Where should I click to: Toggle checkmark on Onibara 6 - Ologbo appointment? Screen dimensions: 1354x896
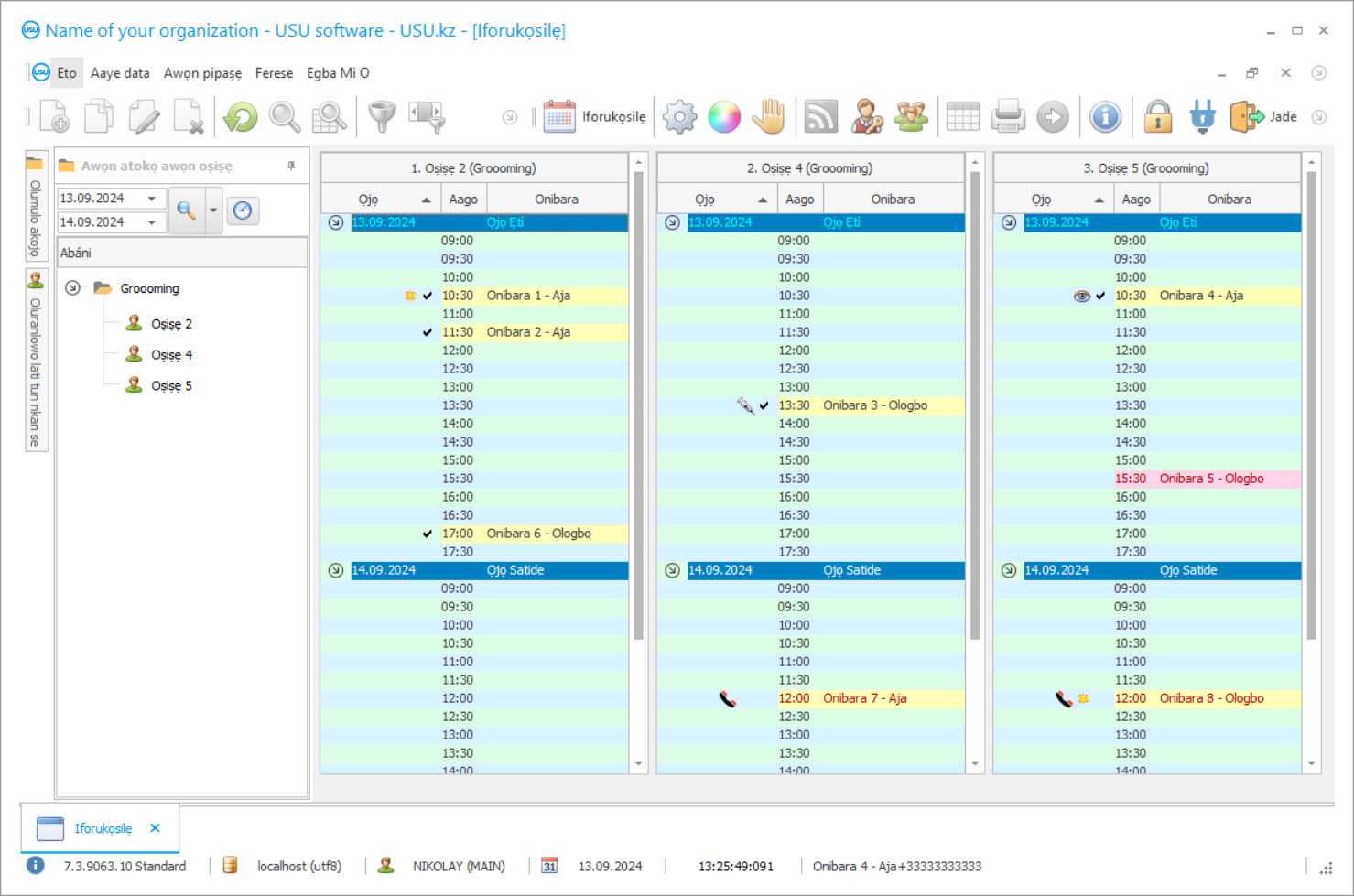(x=428, y=534)
